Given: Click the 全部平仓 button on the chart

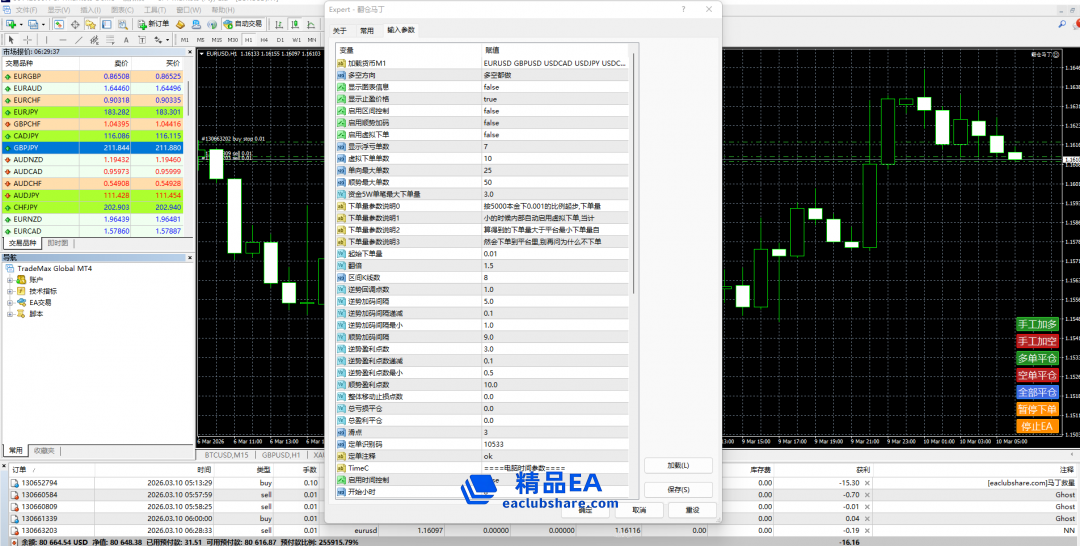Looking at the screenshot, I should (1036, 392).
